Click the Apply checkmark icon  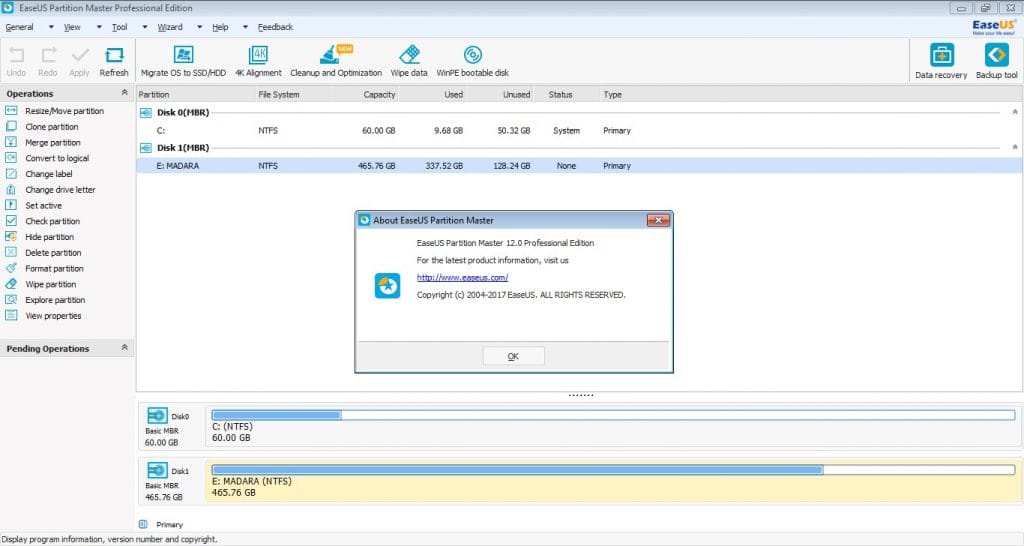click(80, 56)
